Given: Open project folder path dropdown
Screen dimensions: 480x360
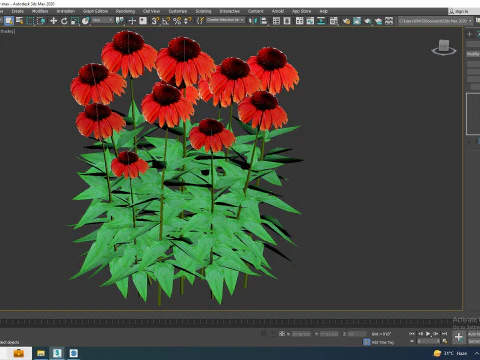Looking at the screenshot, I should tap(435, 21).
